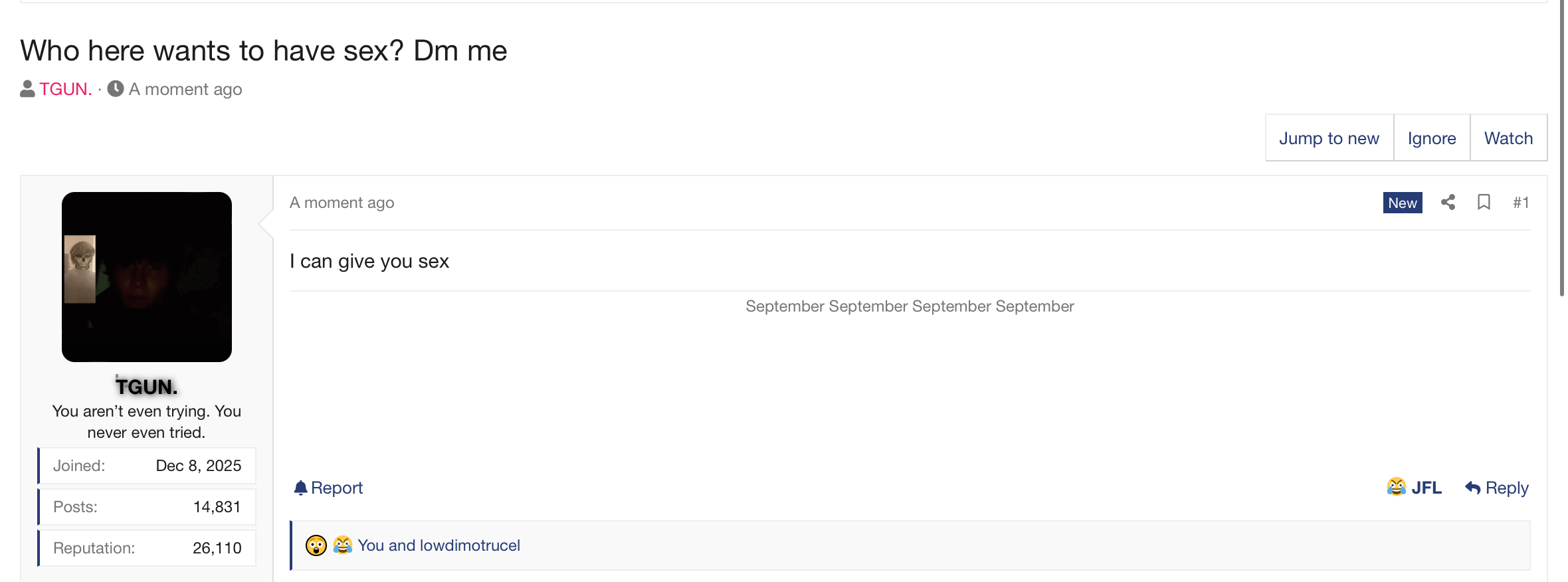
Task: Open post number #1 permalink
Action: [x=1521, y=203]
